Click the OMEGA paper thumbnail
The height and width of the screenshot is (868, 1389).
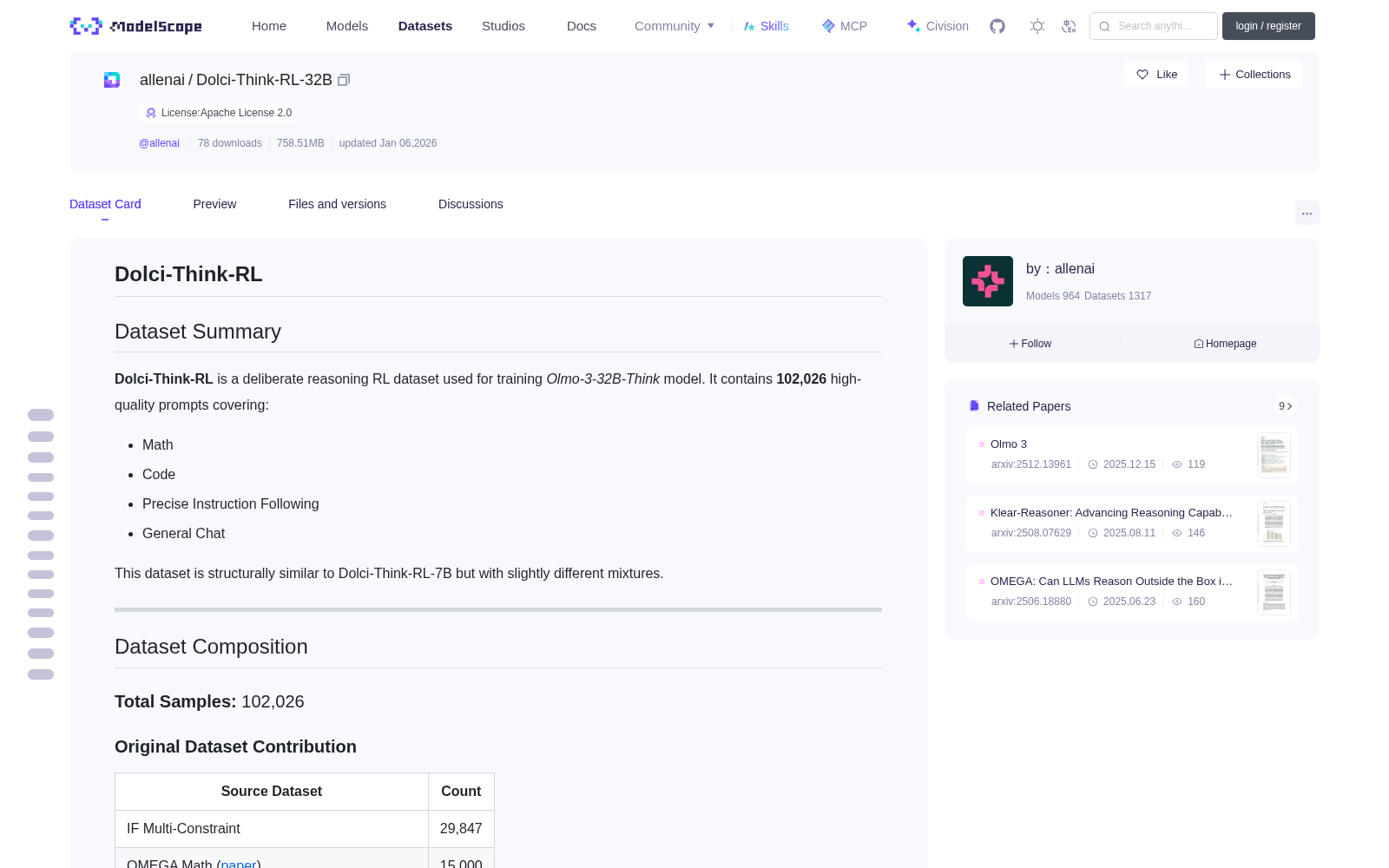point(1274,592)
